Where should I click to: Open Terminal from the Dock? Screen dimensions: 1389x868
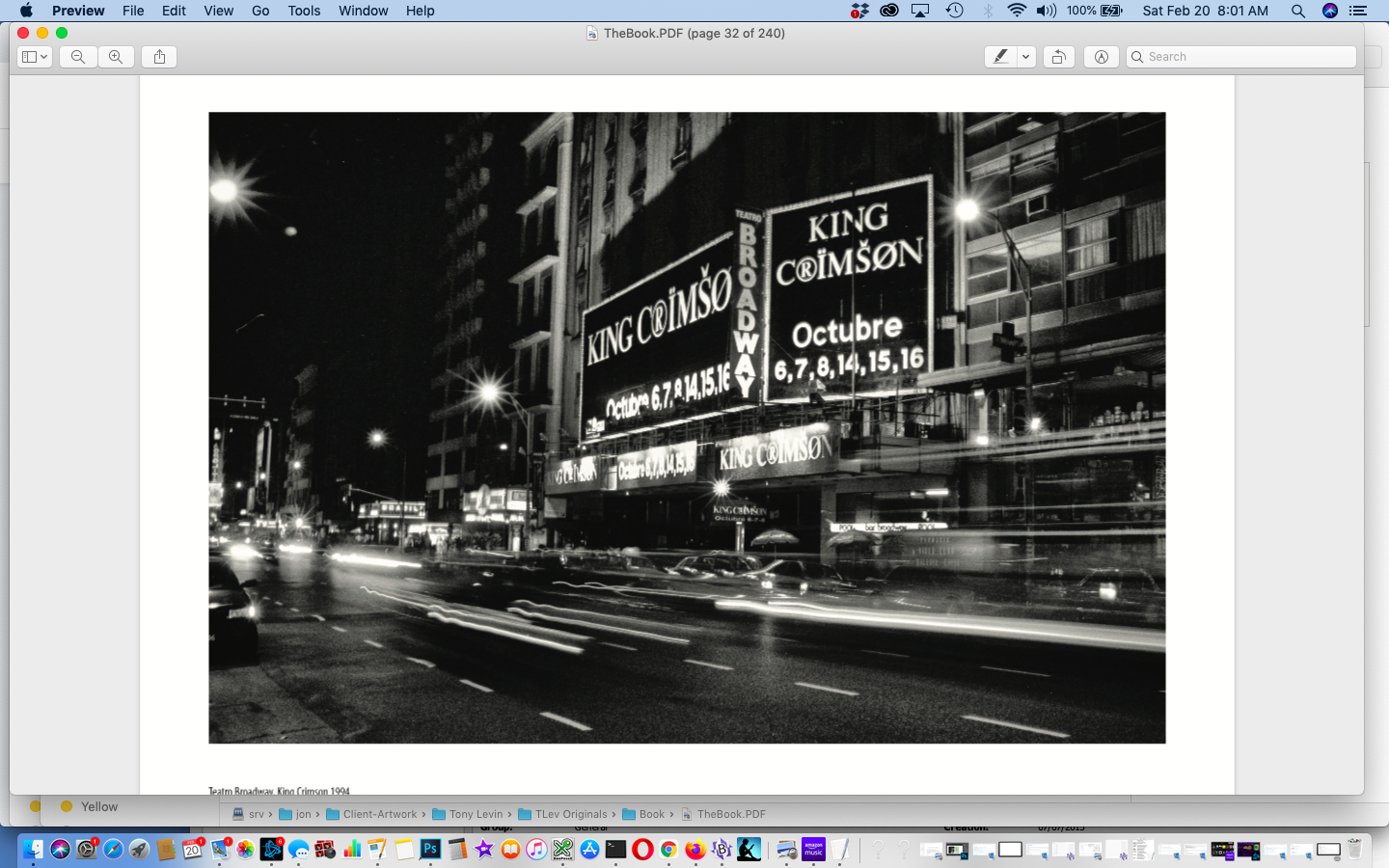point(615,849)
